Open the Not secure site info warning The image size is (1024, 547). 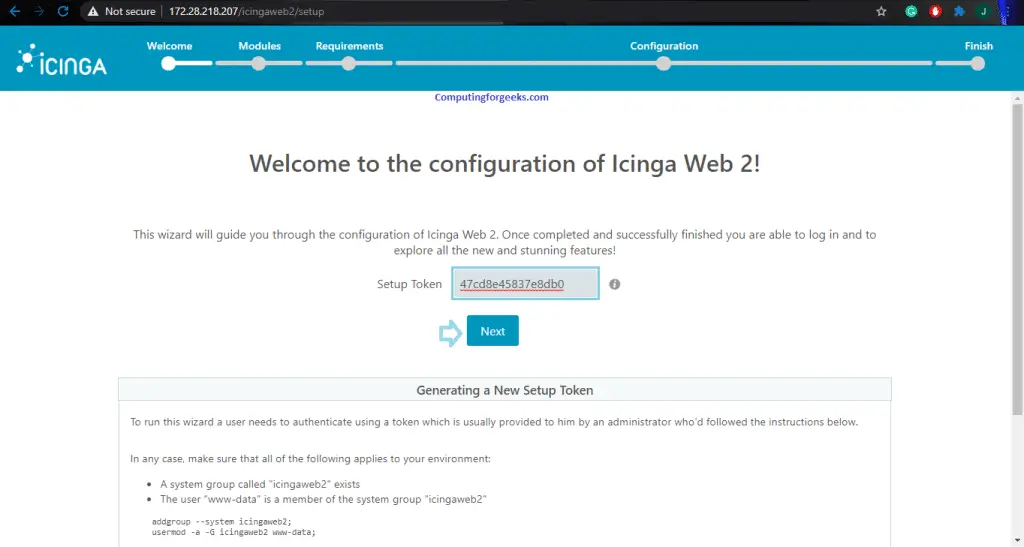coord(121,11)
